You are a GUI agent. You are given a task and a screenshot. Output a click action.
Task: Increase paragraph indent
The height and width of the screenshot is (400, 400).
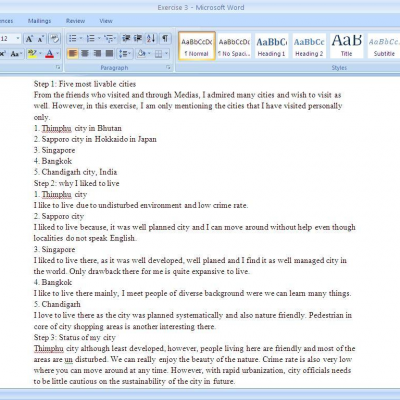[138, 38]
